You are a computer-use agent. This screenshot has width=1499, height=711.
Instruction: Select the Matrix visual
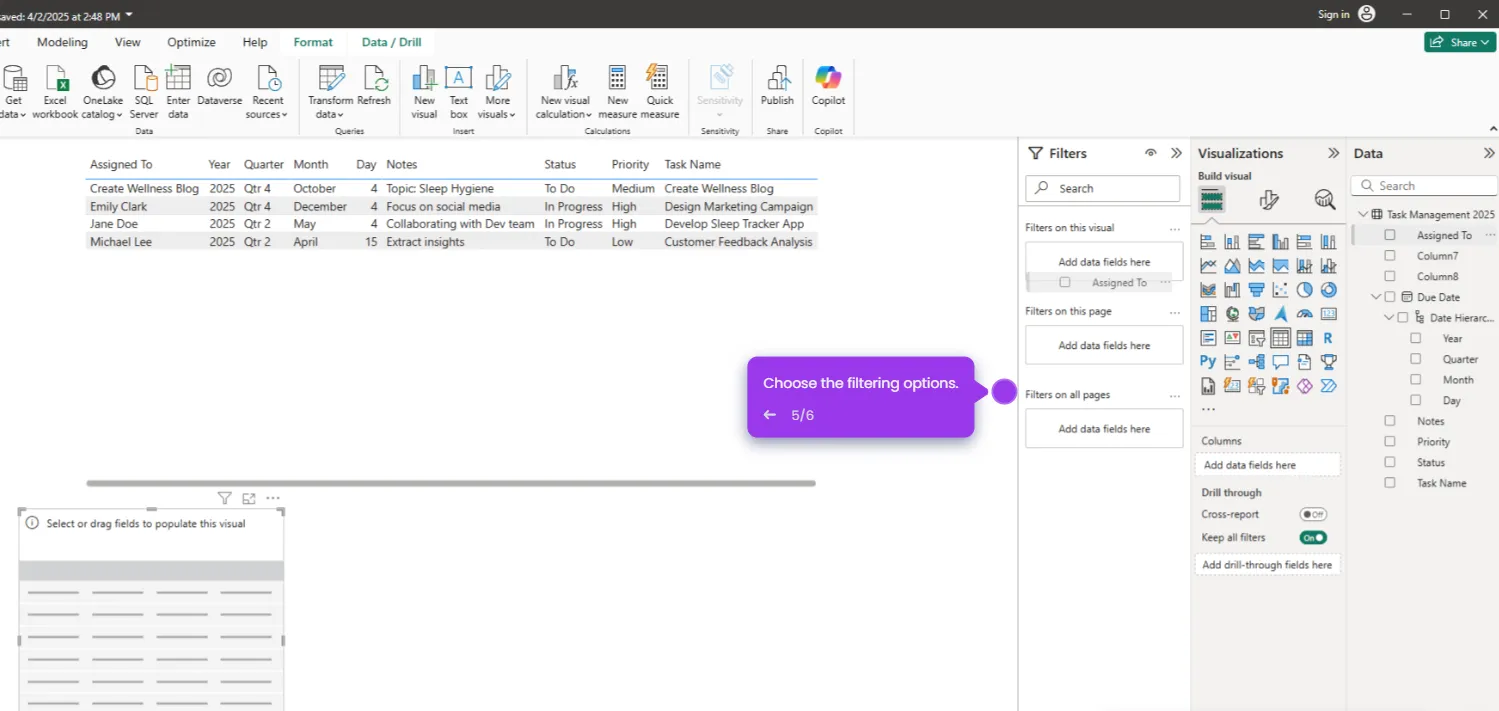pyautogui.click(x=1304, y=338)
